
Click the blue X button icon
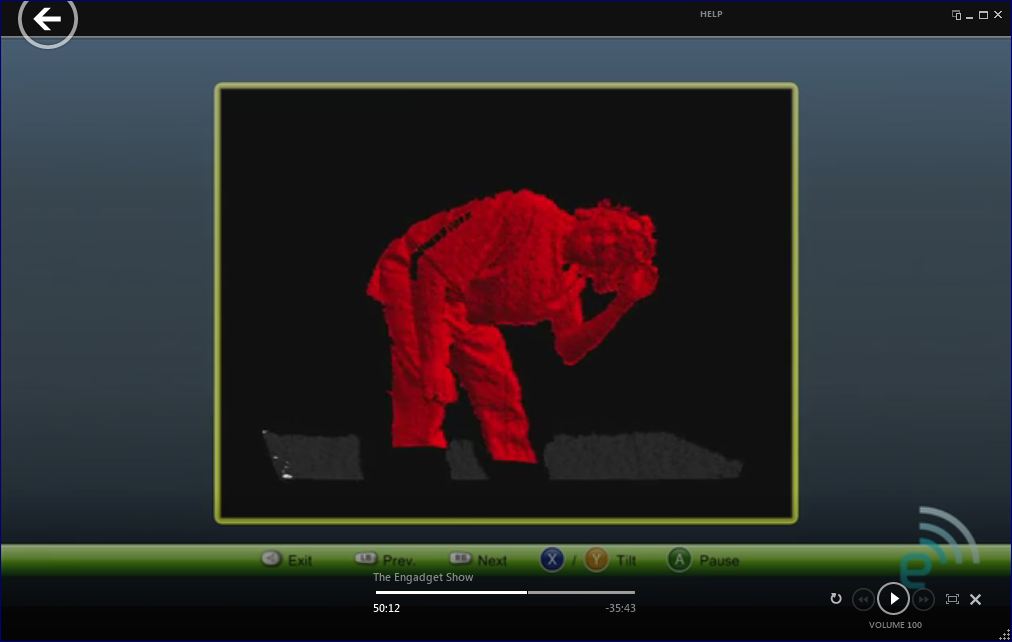tap(552, 559)
